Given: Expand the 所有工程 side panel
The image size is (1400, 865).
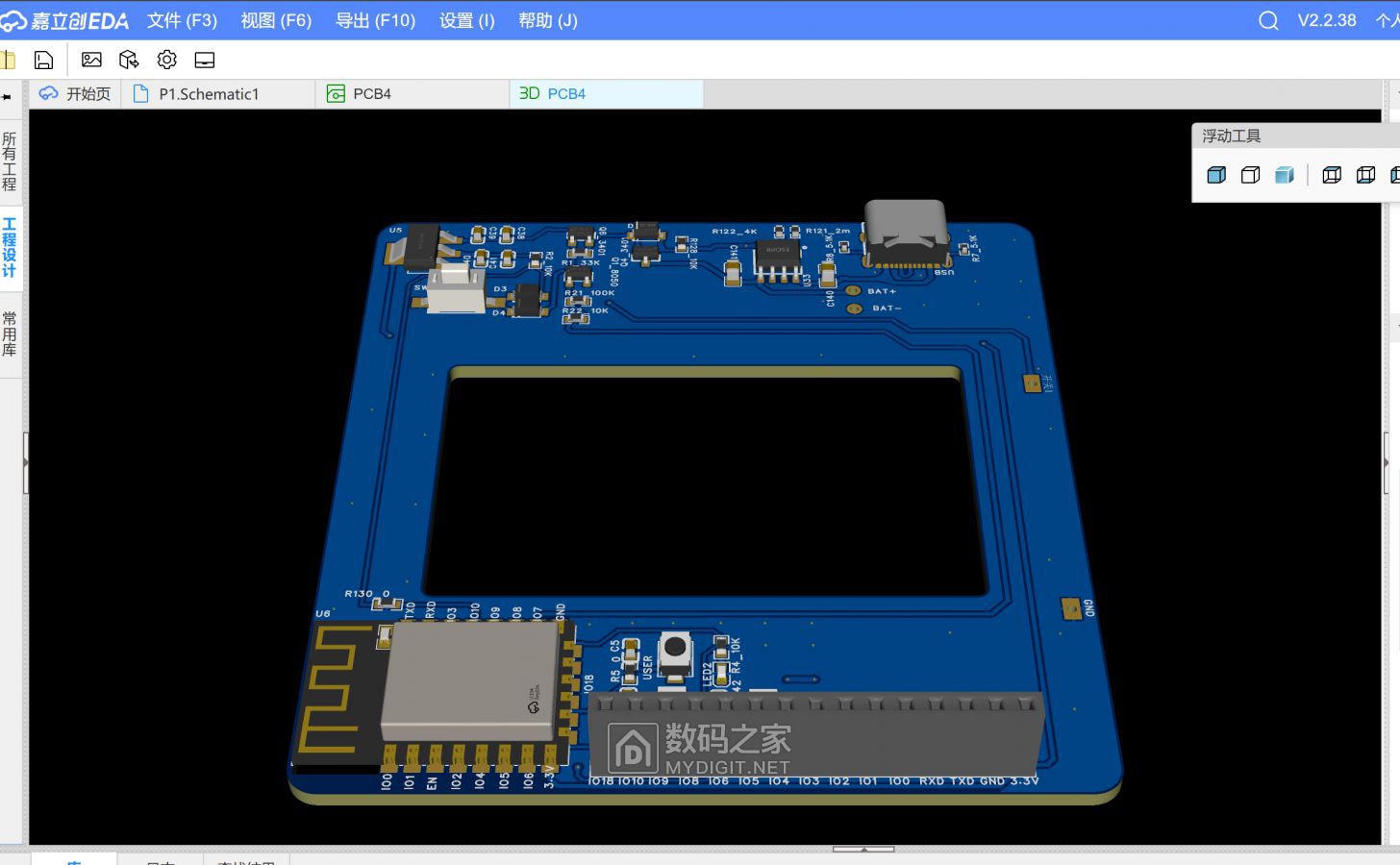Looking at the screenshot, I should click(10, 161).
